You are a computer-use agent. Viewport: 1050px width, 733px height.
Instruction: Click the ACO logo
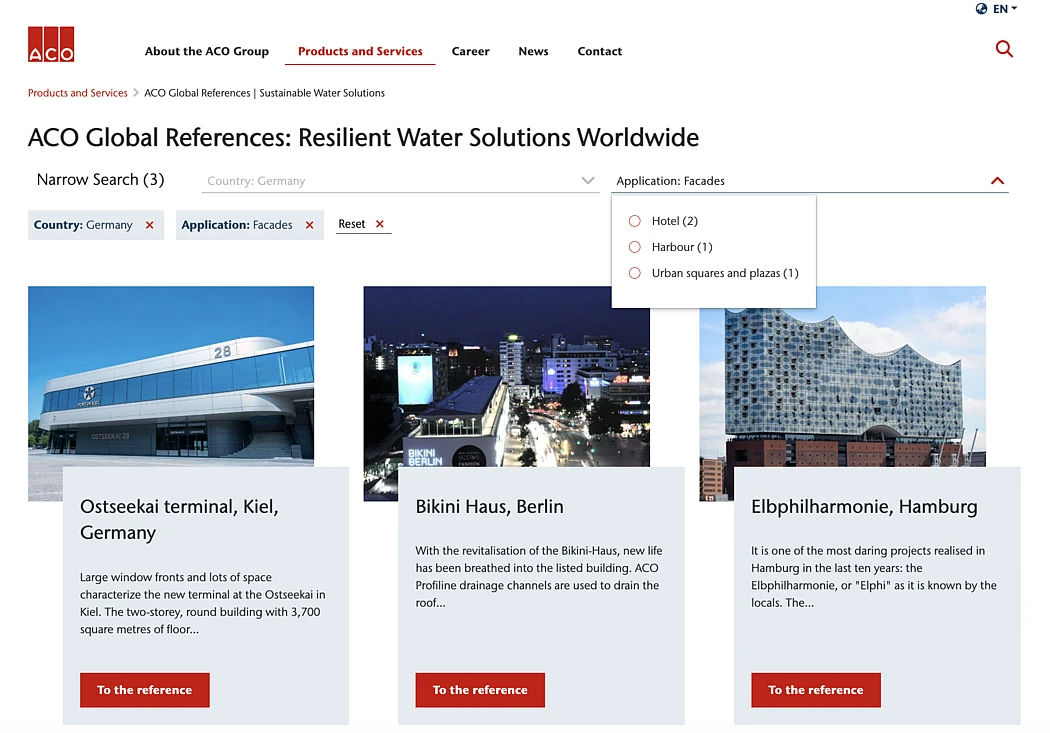tap(51, 45)
